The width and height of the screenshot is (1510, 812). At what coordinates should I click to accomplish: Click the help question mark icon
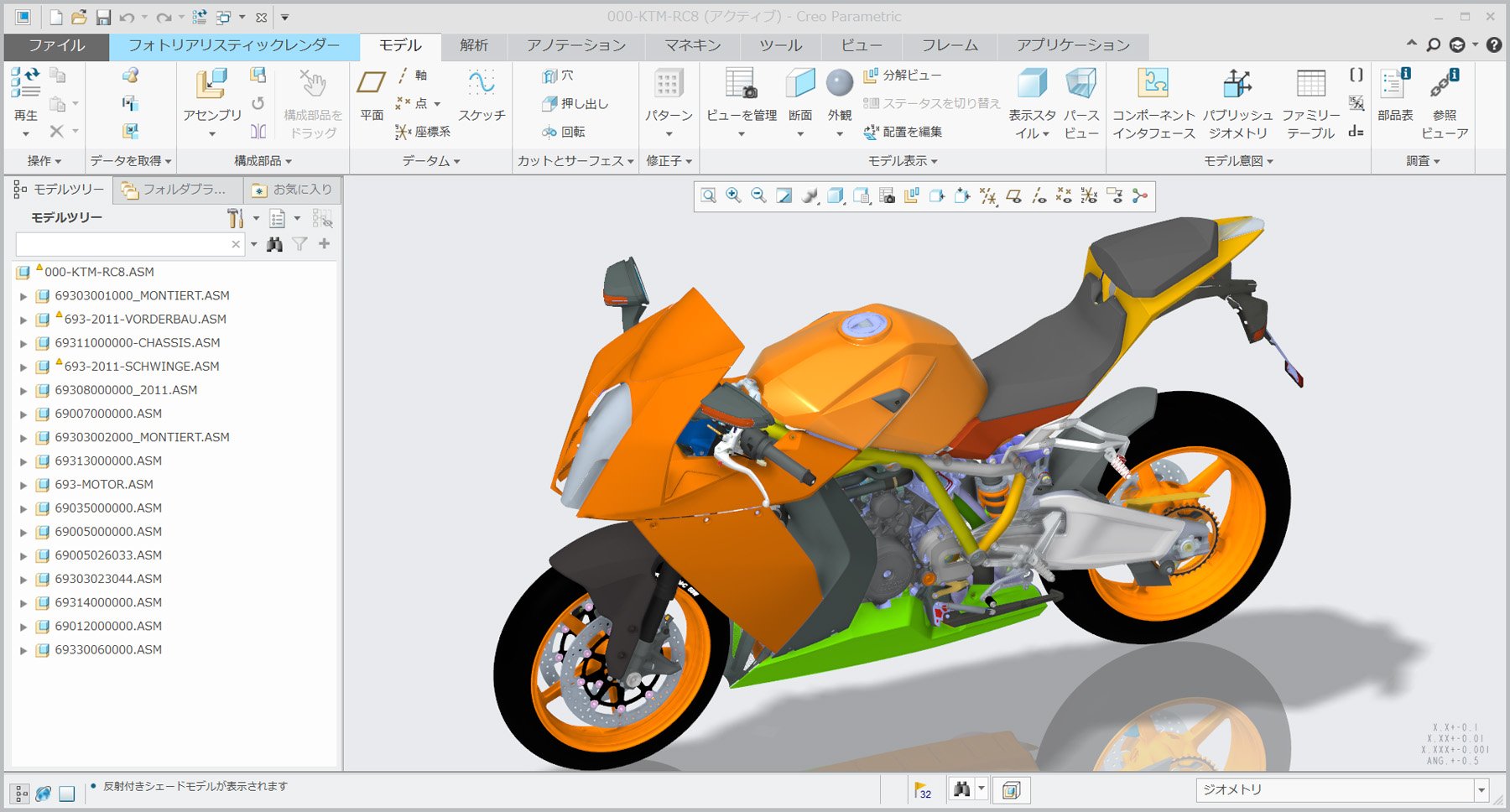coord(1494,45)
